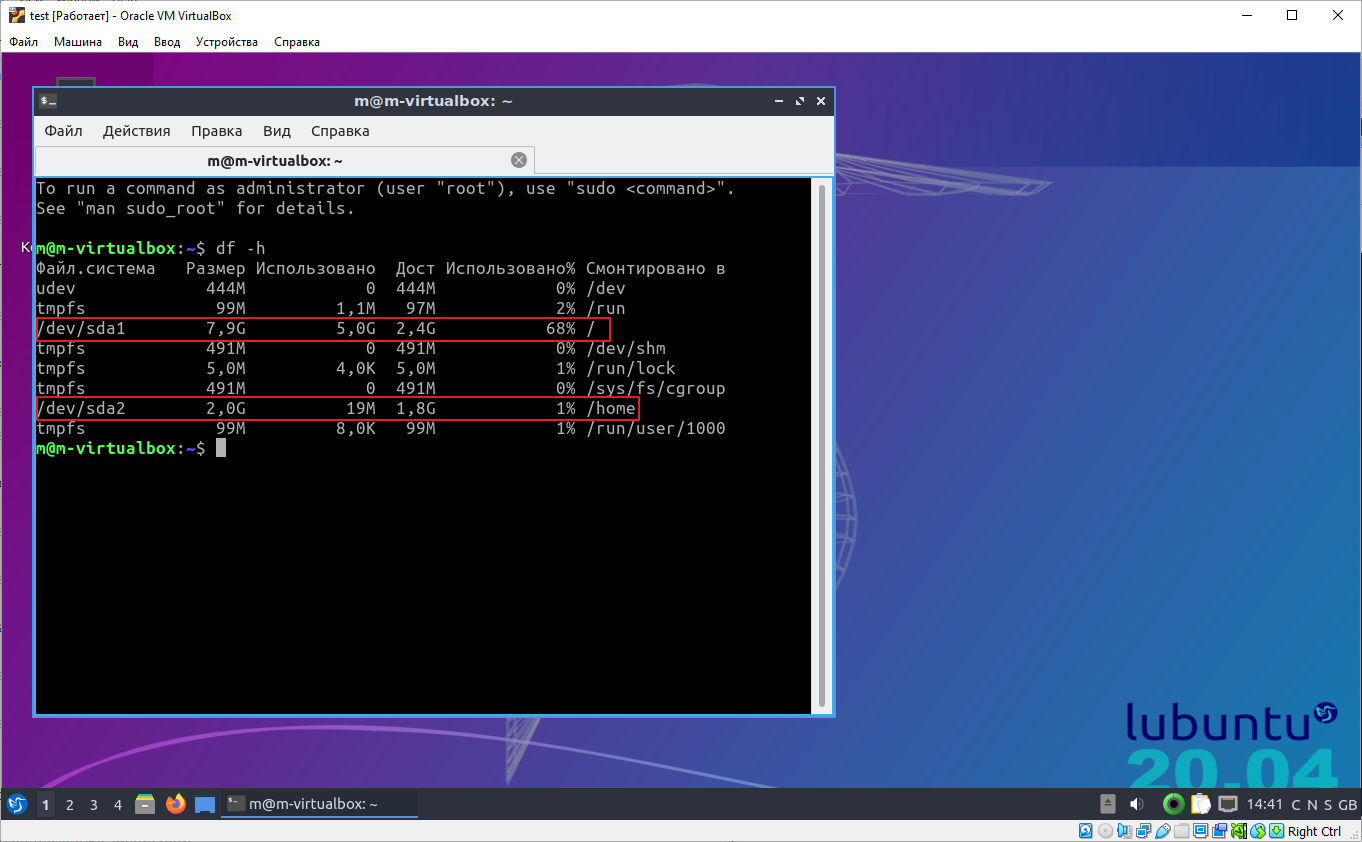Open terminal Справка menu
This screenshot has width=1362, height=842.
pos(340,131)
